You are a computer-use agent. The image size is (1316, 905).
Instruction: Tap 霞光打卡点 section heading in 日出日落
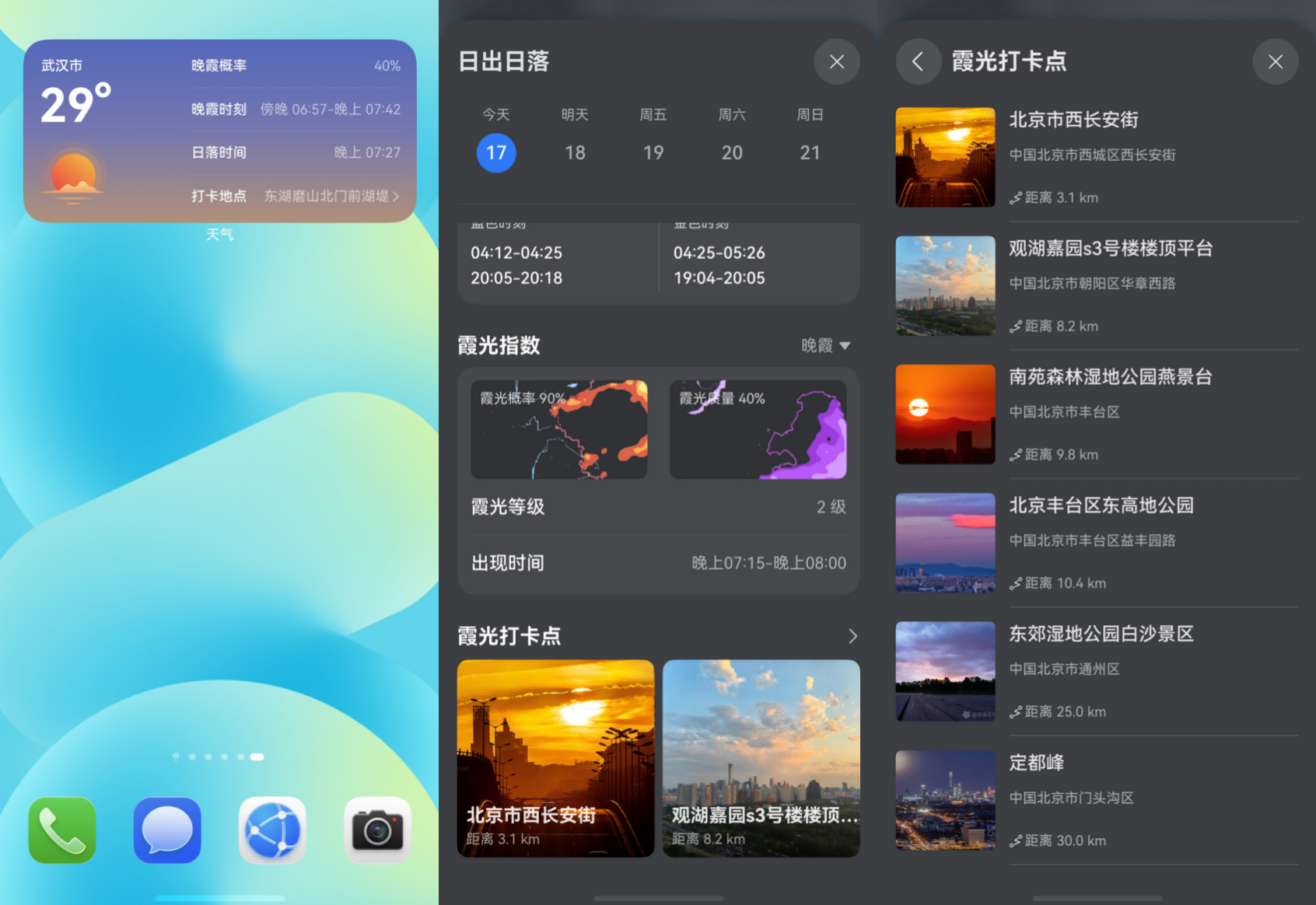(509, 636)
